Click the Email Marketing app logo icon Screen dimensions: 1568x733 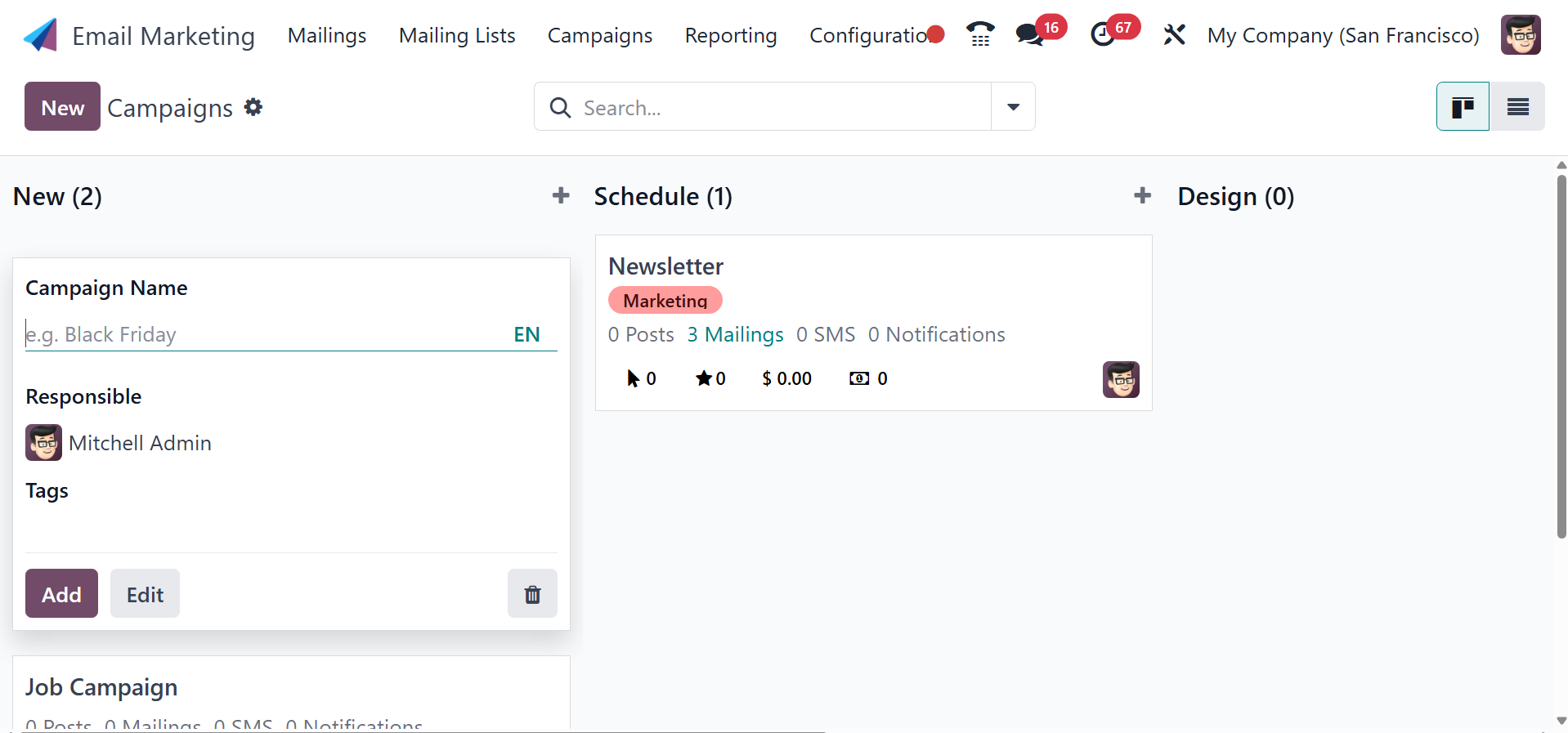[40, 35]
